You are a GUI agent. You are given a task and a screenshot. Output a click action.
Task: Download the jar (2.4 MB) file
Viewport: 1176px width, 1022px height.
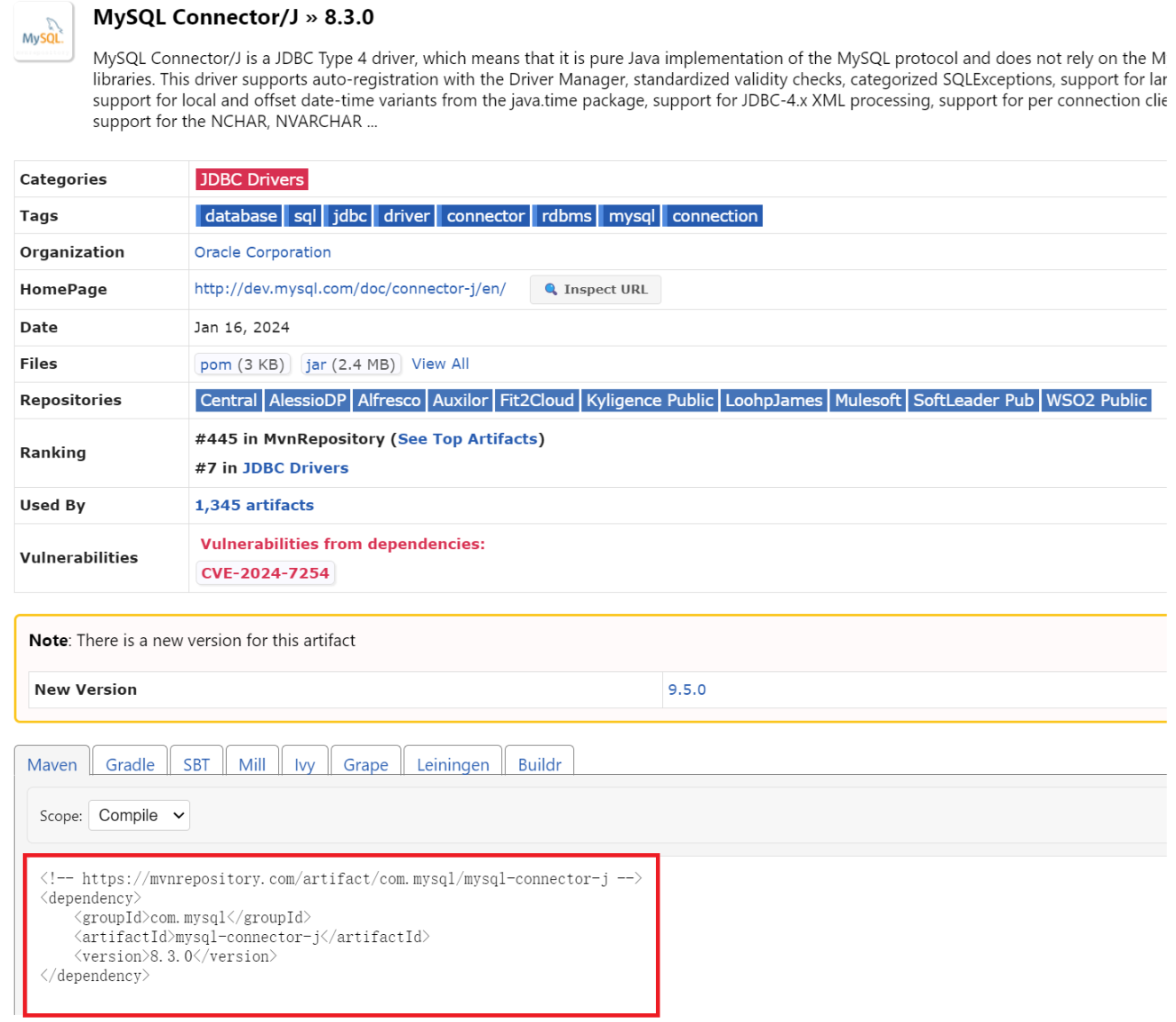(x=351, y=364)
